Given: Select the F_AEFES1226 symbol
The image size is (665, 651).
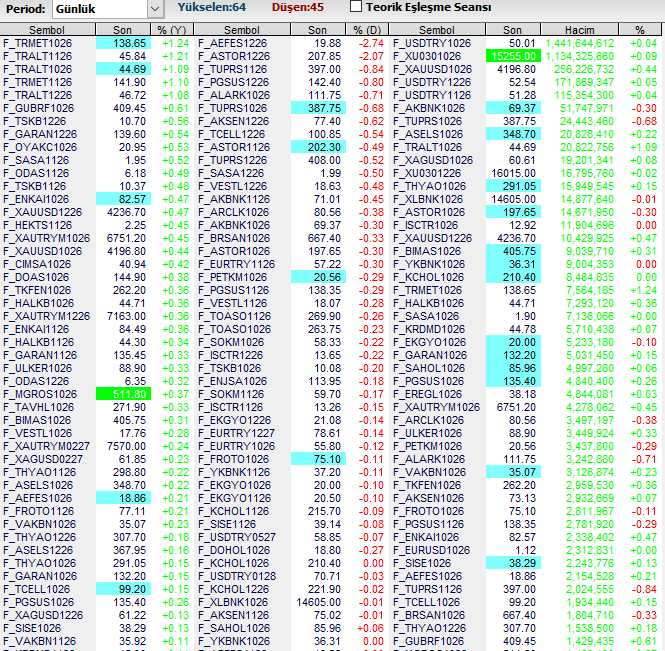Looking at the screenshot, I should tap(232, 43).
